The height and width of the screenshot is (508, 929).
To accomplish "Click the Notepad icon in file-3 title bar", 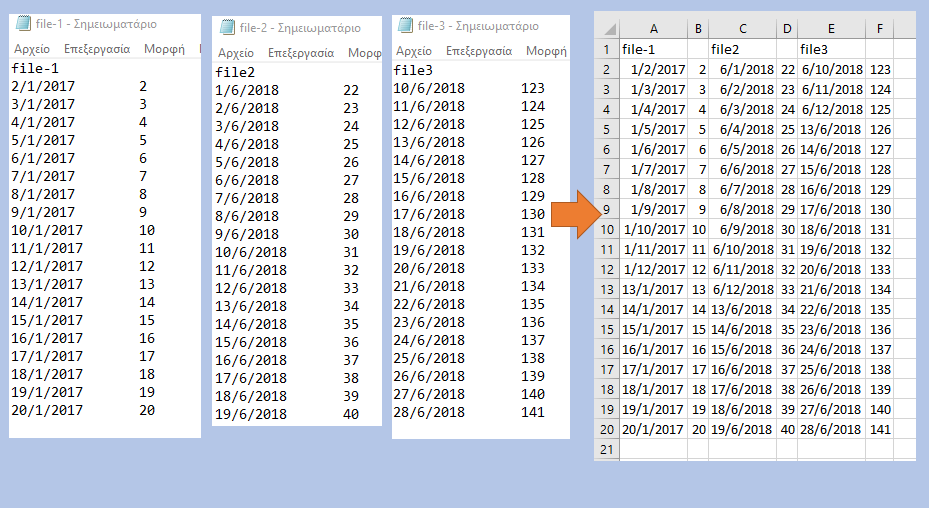I will click(405, 25).
